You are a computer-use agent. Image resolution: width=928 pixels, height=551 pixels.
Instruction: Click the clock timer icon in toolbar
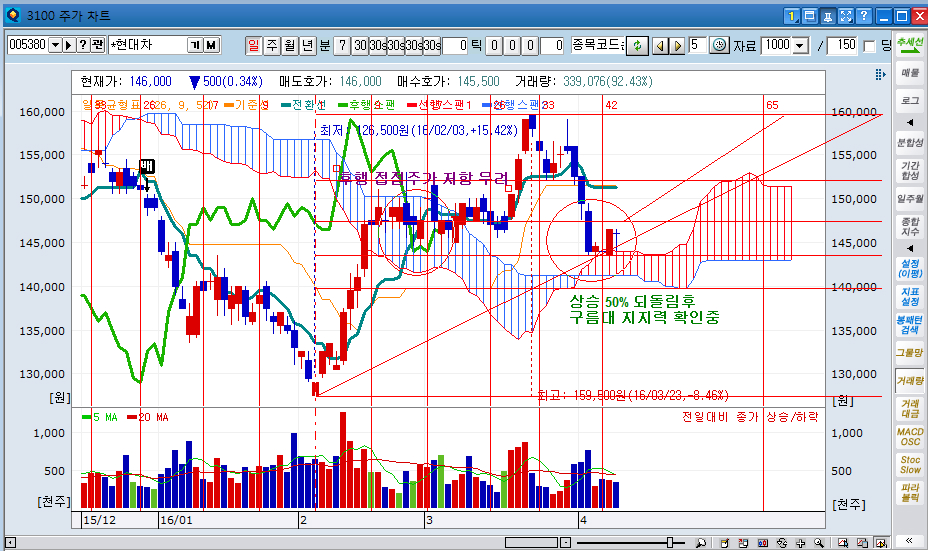720,45
